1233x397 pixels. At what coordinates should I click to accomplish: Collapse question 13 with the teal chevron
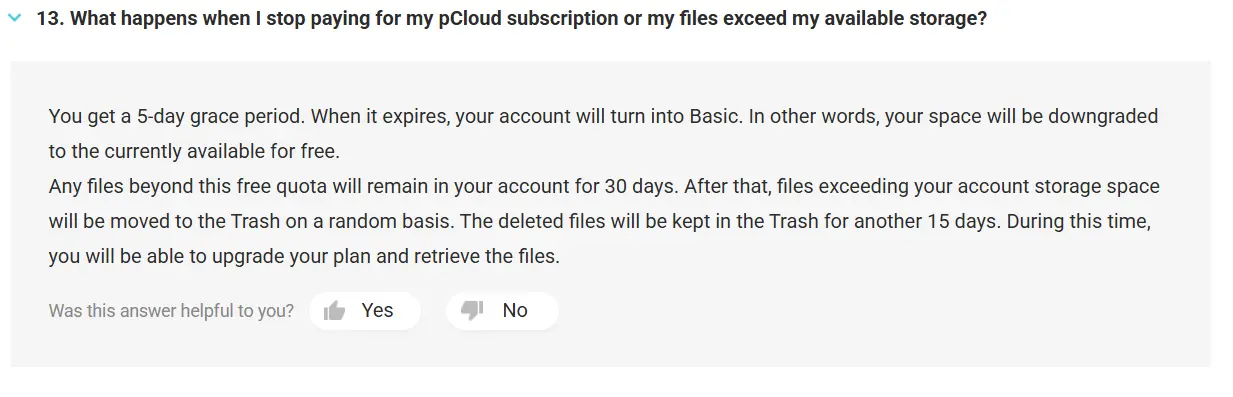tap(14, 19)
